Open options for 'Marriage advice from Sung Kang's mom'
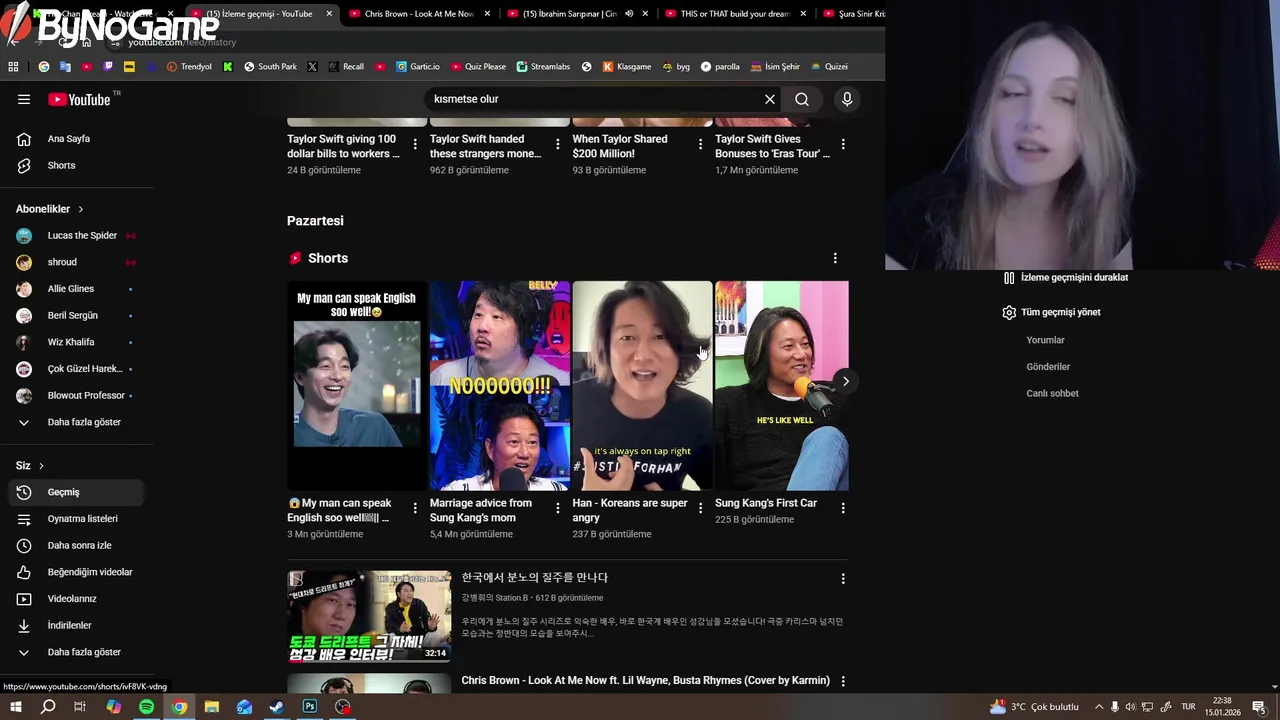1280x720 pixels. [x=558, y=508]
